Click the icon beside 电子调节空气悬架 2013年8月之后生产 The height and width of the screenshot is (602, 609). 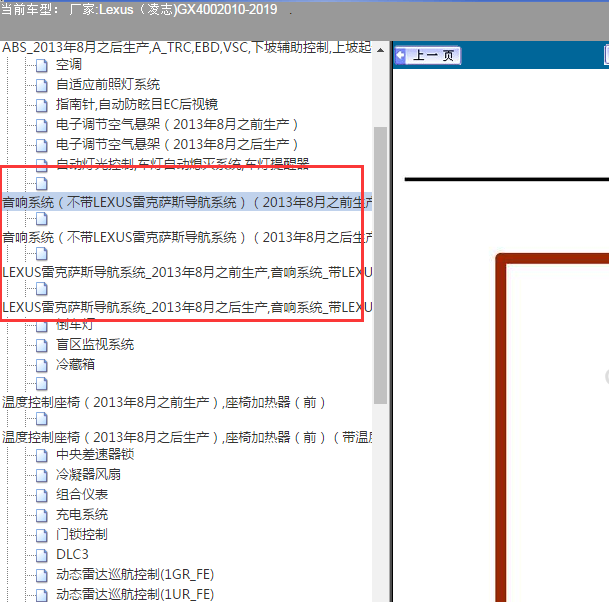click(x=42, y=145)
